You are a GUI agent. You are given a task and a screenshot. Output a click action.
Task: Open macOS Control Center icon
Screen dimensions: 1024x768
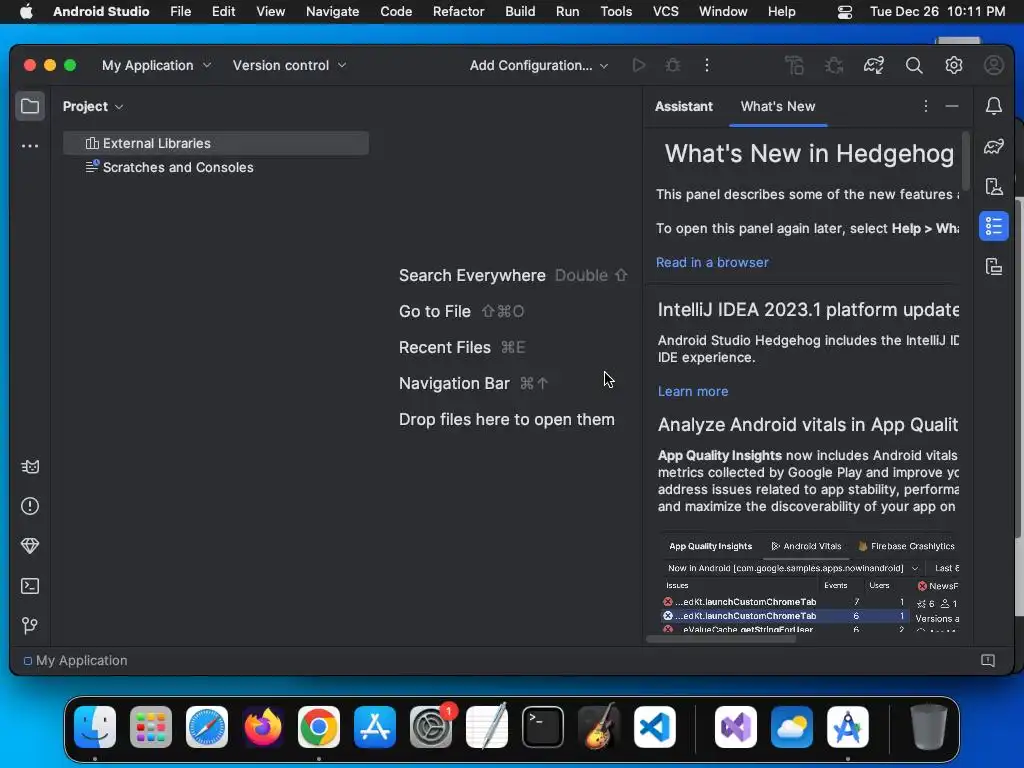tap(844, 12)
